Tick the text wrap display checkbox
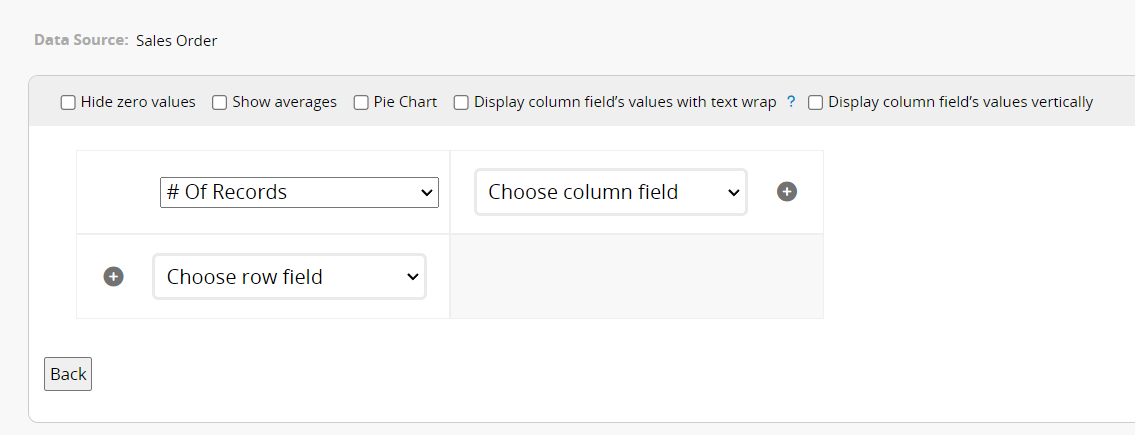The height and width of the screenshot is (435, 1135). [x=461, y=102]
